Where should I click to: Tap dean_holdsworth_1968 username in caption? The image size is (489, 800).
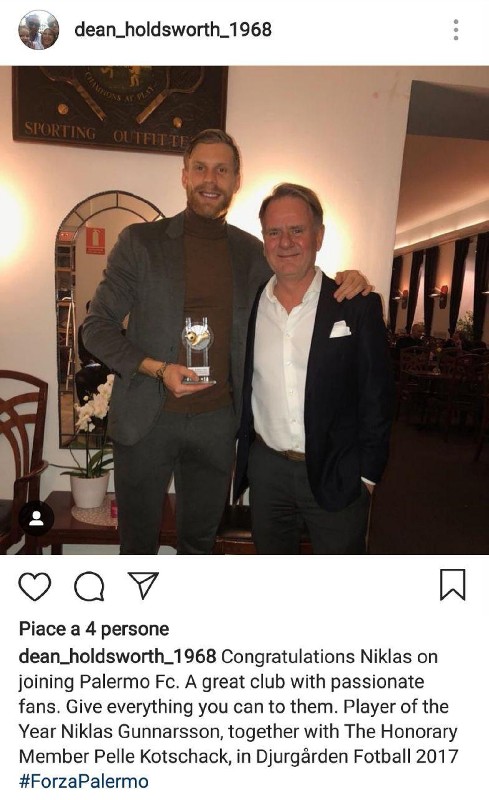click(x=117, y=656)
